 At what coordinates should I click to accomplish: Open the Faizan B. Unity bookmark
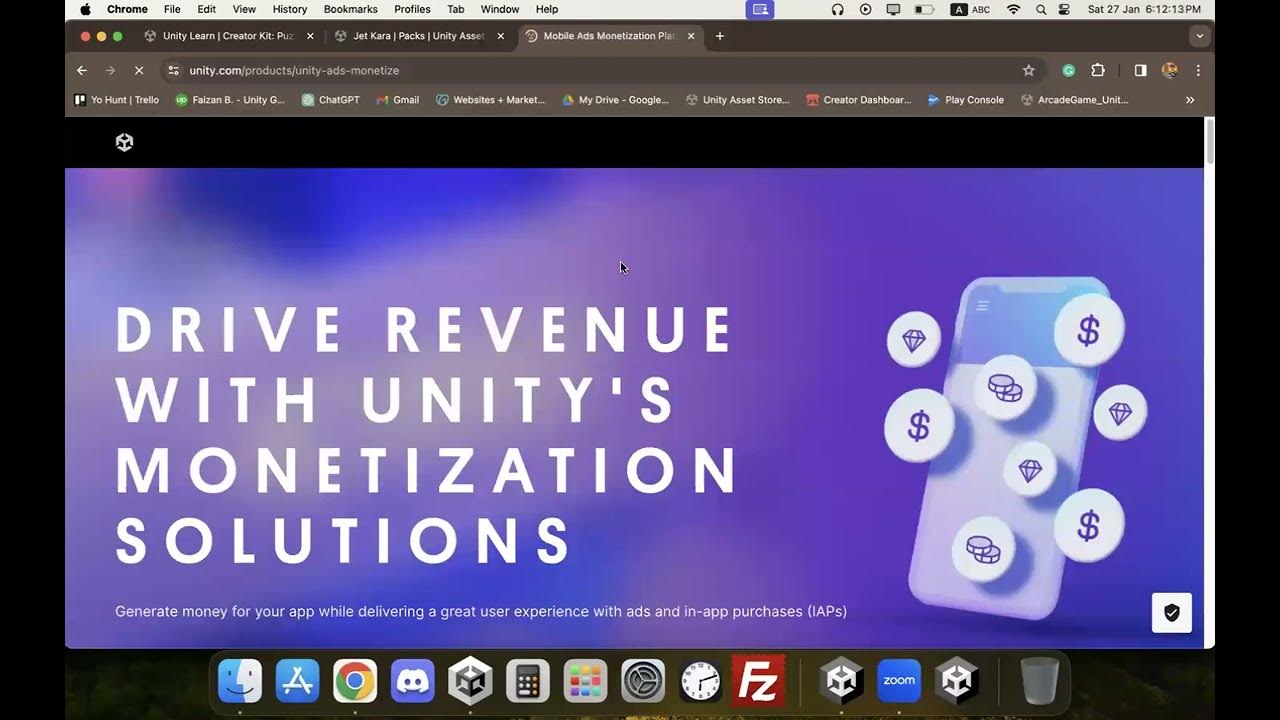click(x=230, y=100)
